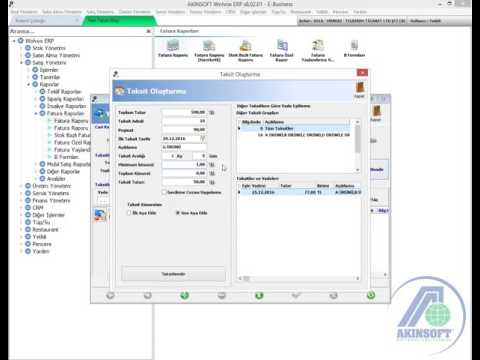Click the Tutar column header
The height and width of the screenshot is (360, 480).
coord(286,186)
